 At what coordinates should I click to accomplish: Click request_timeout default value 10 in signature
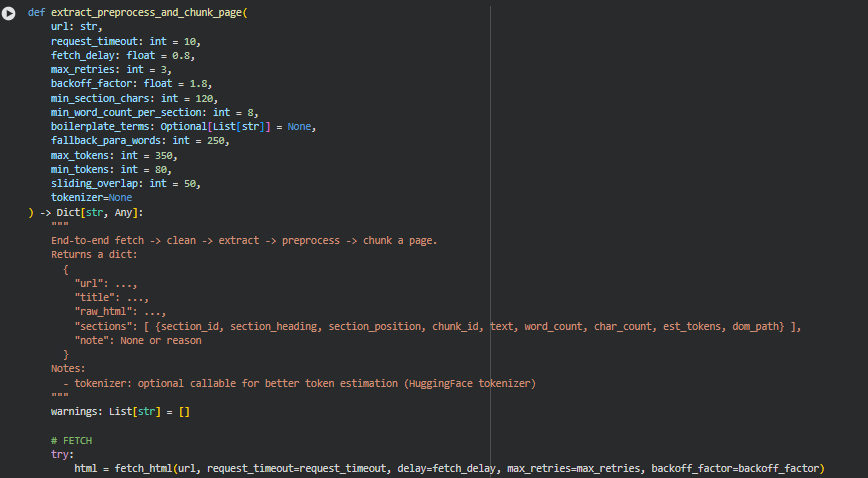click(x=190, y=41)
